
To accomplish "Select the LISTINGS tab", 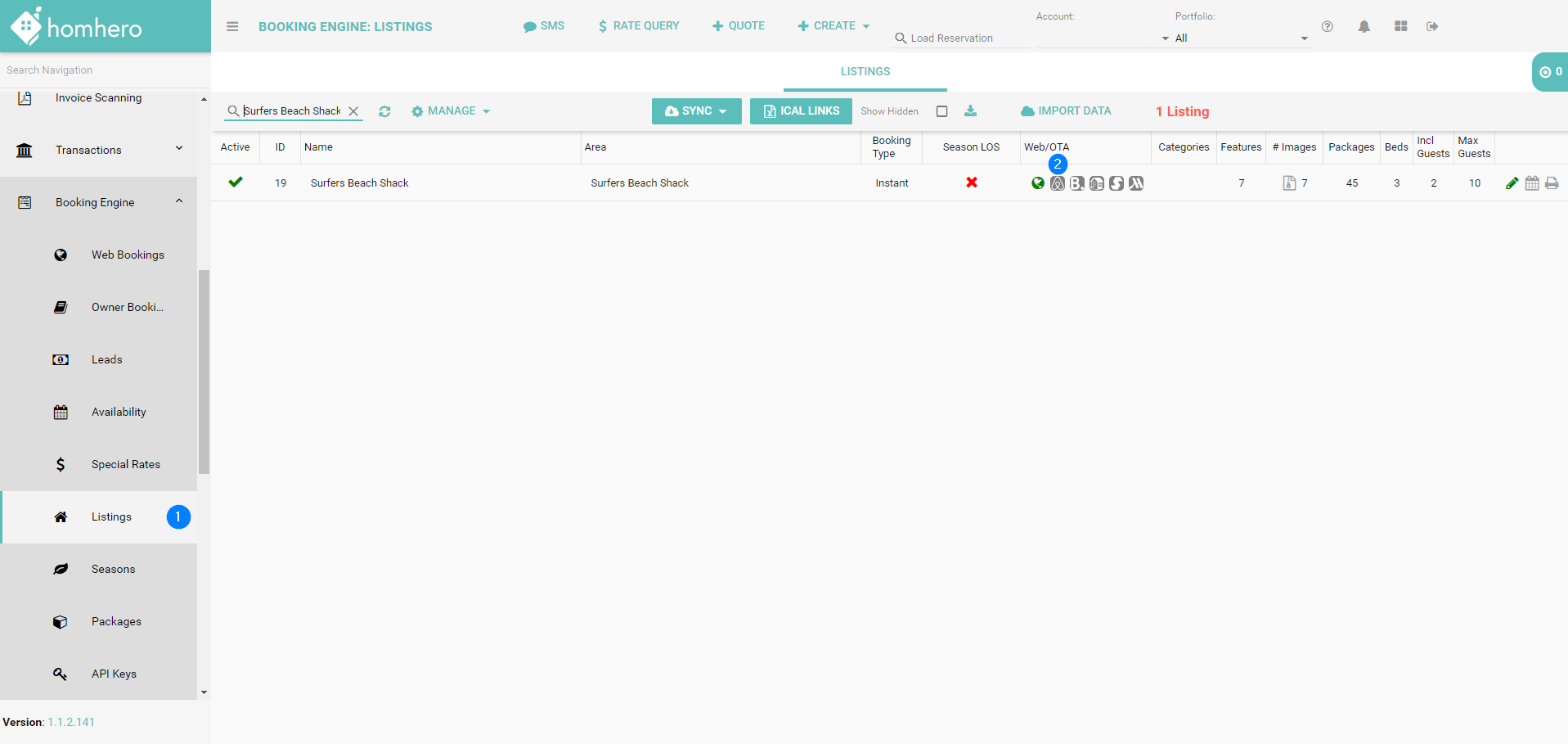I will click(x=865, y=71).
